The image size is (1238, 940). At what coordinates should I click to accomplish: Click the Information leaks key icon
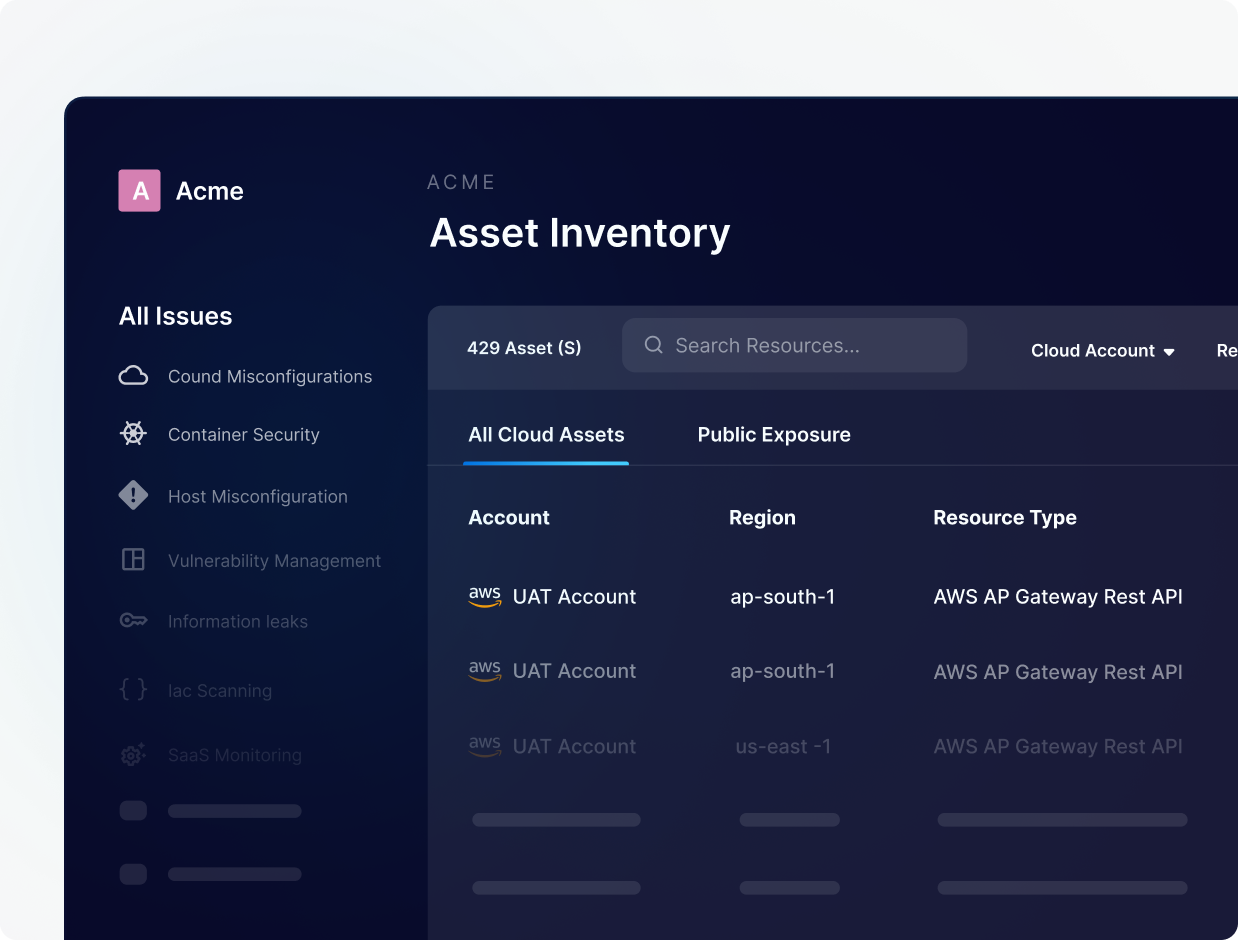(x=133, y=621)
